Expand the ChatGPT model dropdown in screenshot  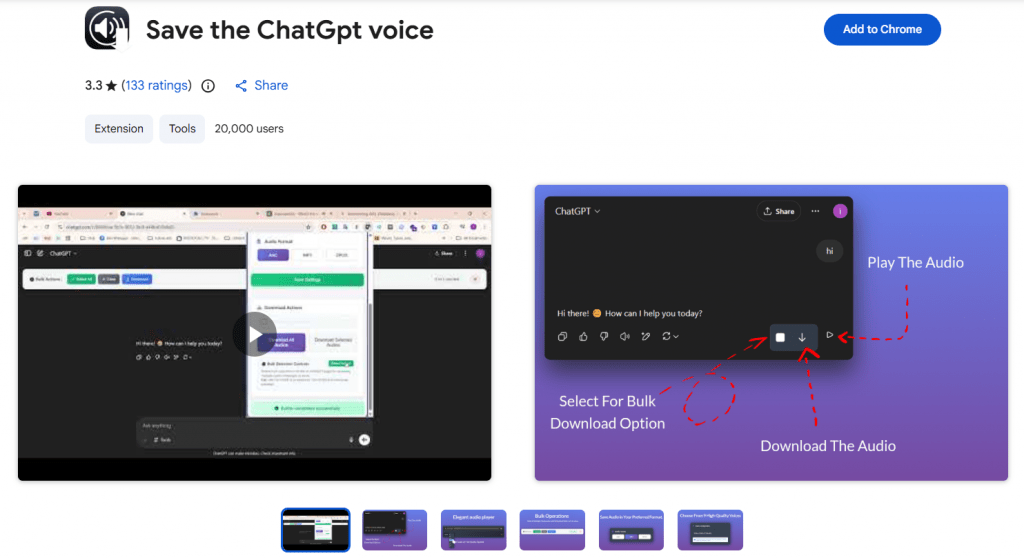(577, 211)
